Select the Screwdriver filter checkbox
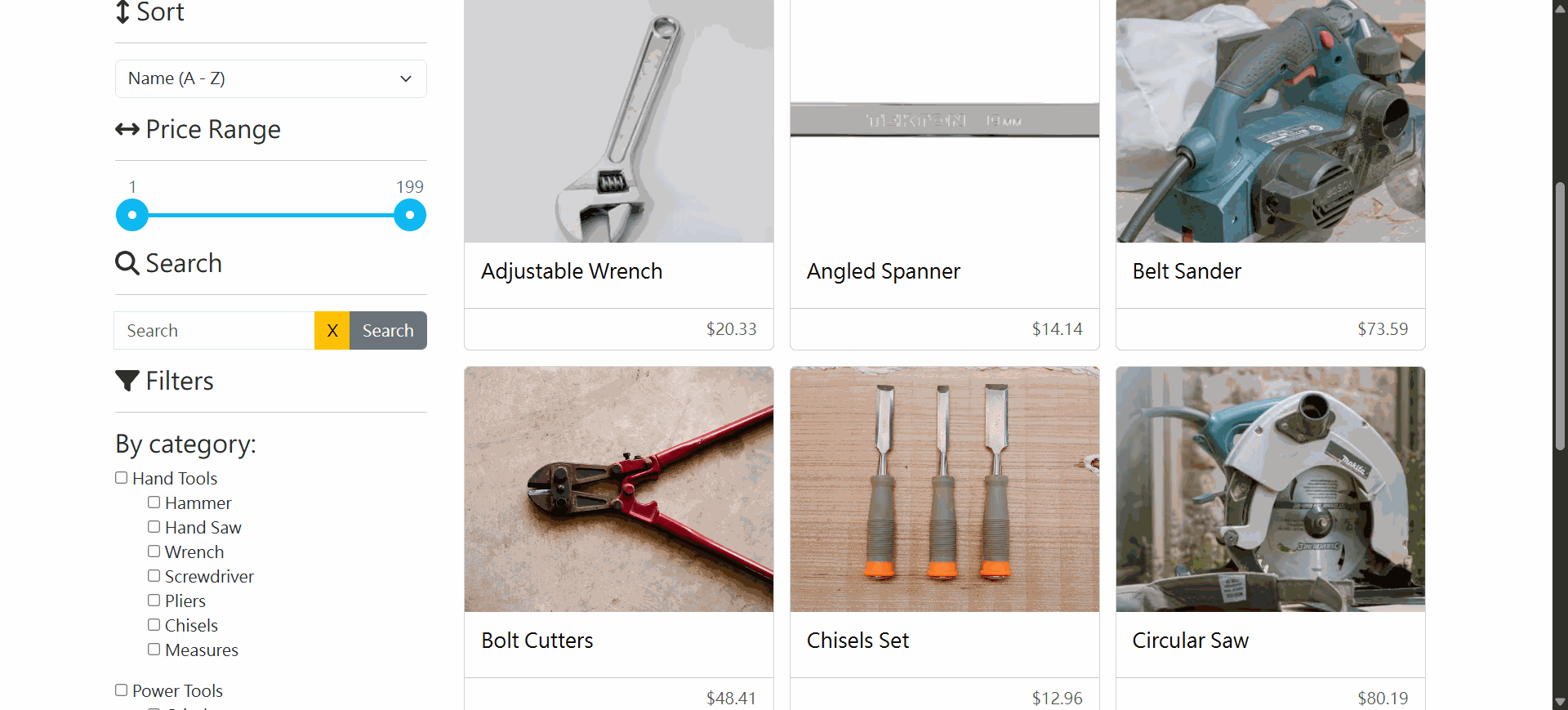Screen dimensions: 1568x710 (154, 576)
